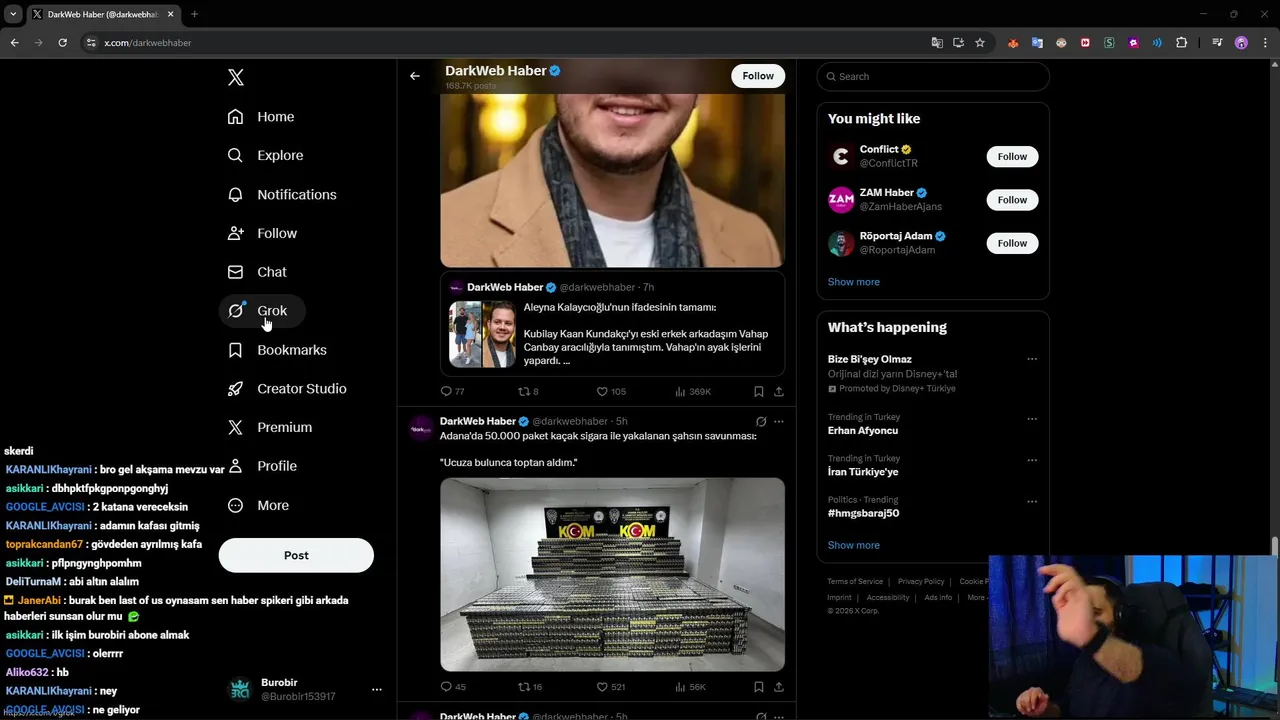Click Show more under You might like
The height and width of the screenshot is (720, 1280).
[x=854, y=282]
